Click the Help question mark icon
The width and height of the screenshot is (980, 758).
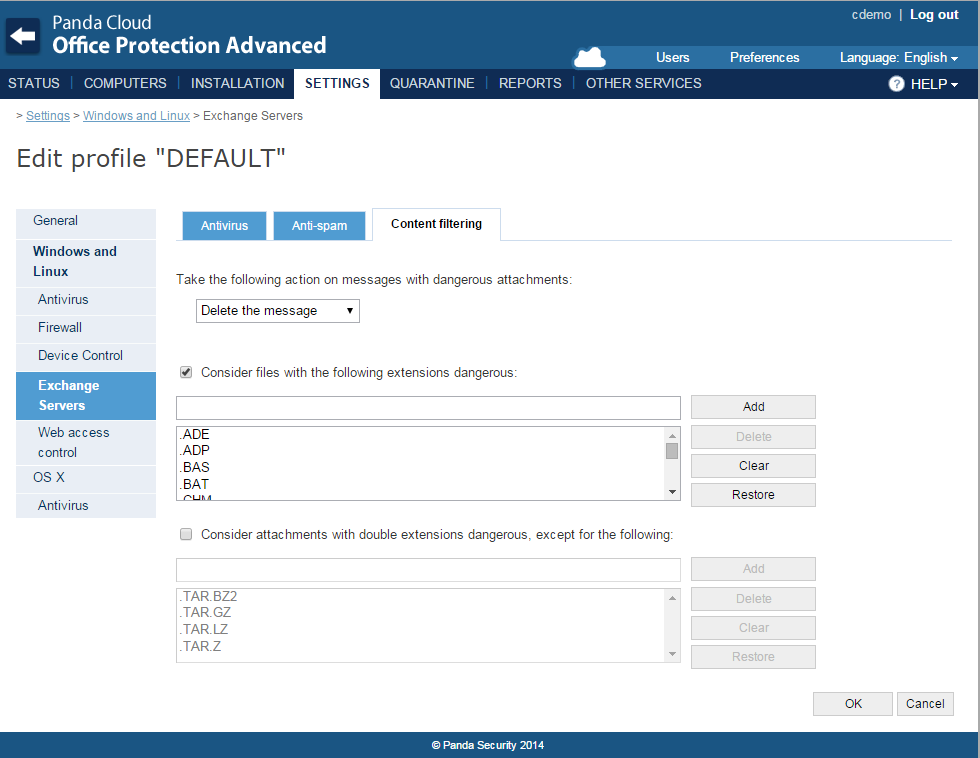point(896,84)
